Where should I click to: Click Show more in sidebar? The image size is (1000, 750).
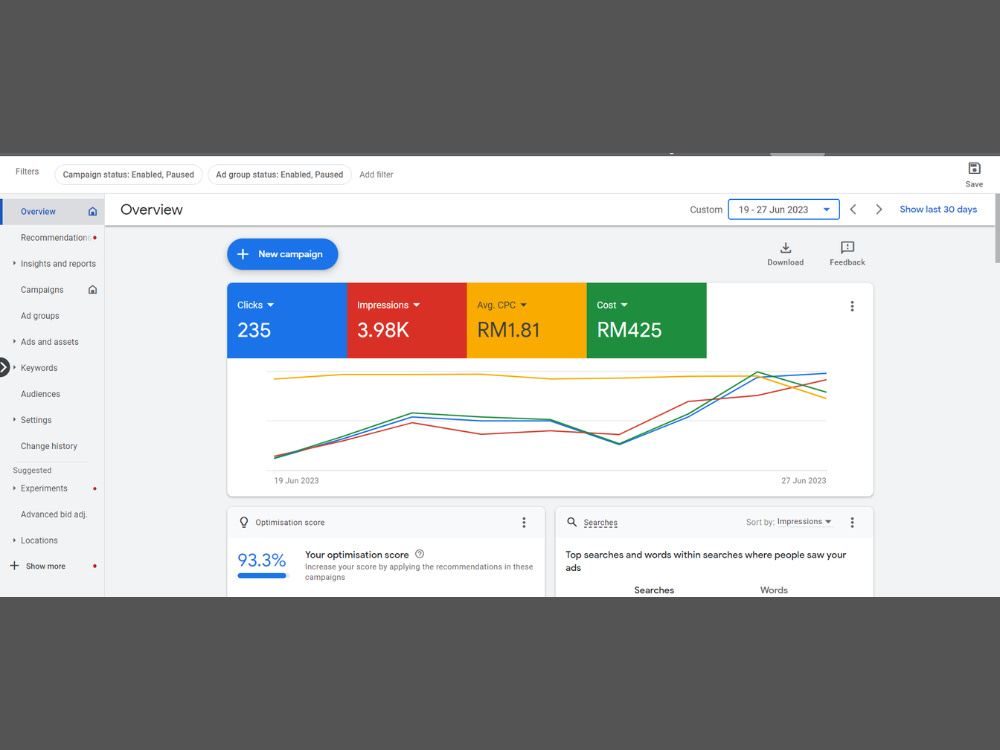45,566
